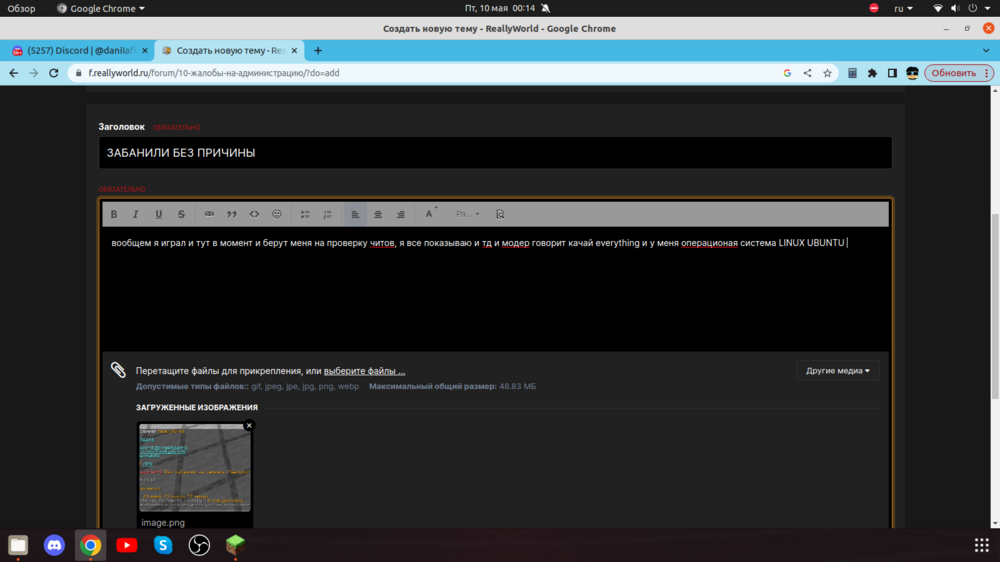Viewport: 1000px width, 562px height.
Task: Toggle bold formatting in editor
Action: click(x=114, y=214)
